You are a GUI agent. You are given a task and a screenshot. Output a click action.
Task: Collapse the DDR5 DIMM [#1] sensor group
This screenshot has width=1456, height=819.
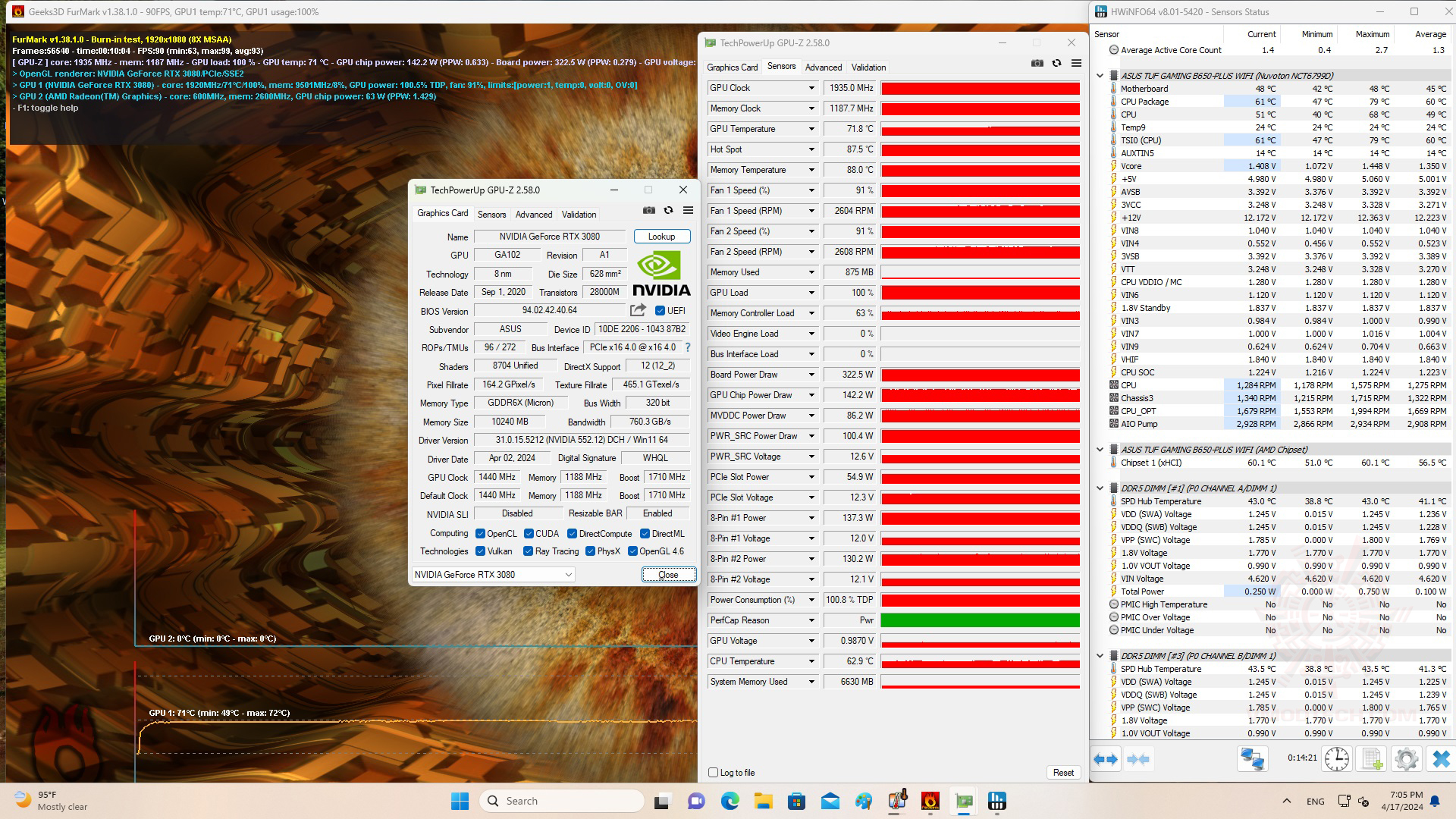coord(1100,488)
